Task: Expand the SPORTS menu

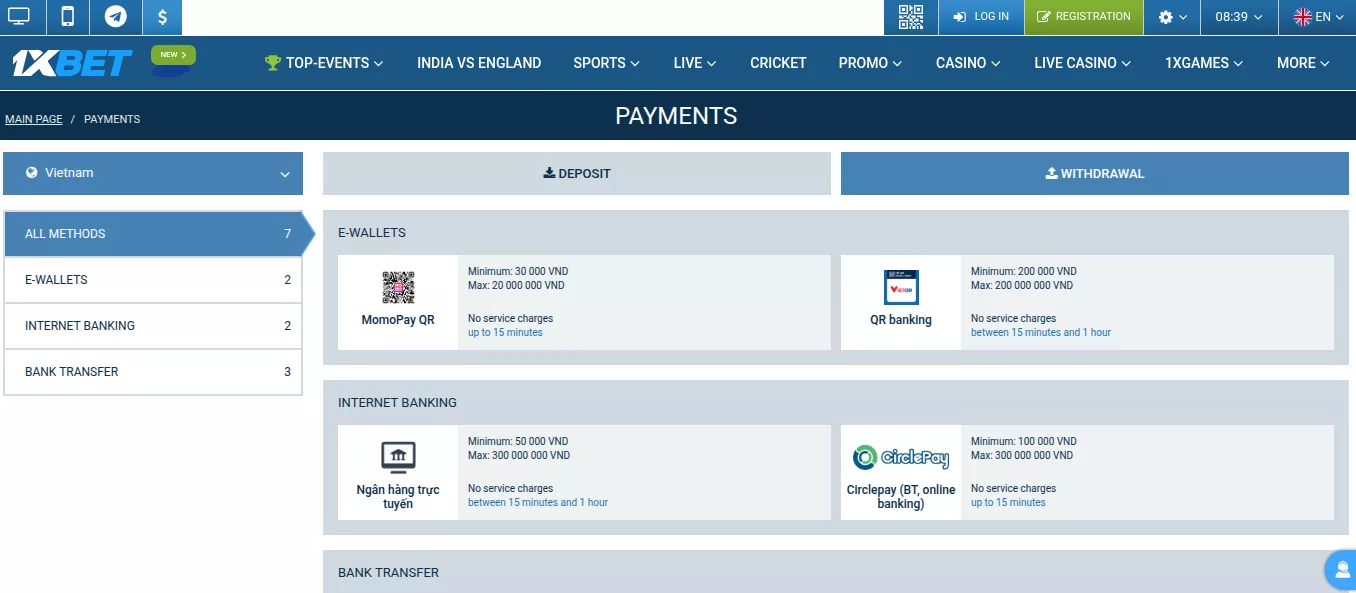Action: pos(606,63)
